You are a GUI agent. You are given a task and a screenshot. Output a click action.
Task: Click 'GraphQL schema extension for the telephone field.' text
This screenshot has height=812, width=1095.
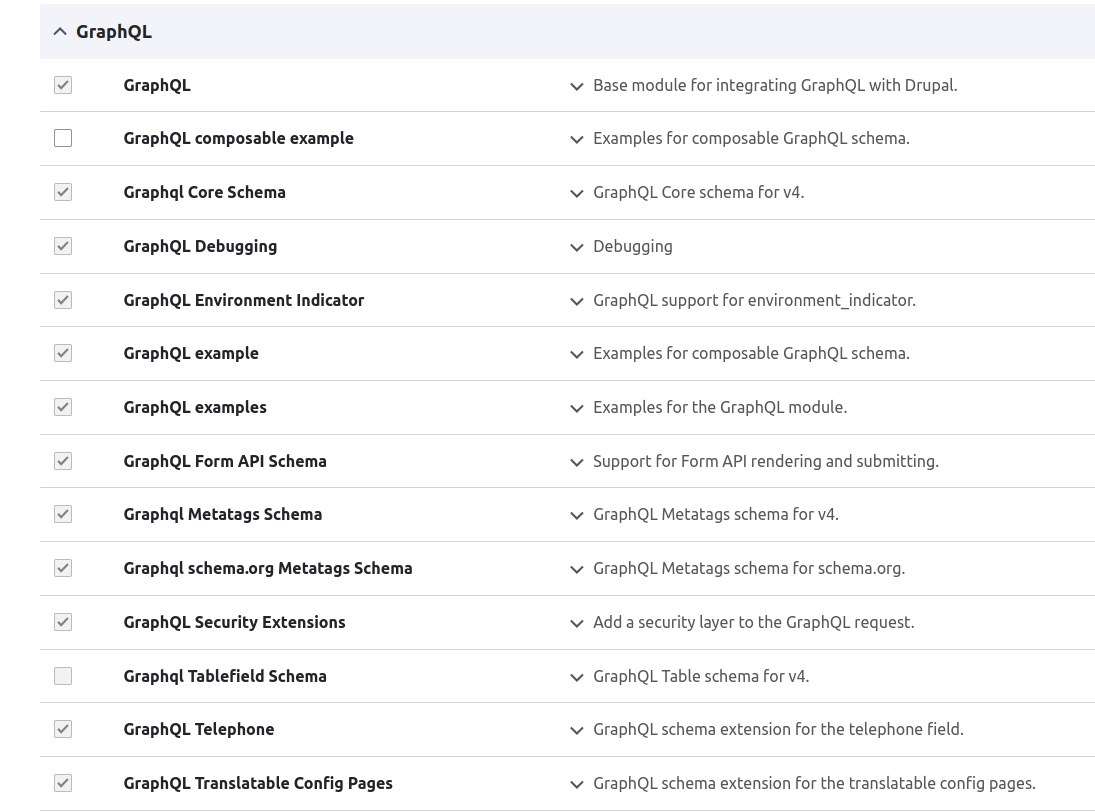tap(778, 730)
